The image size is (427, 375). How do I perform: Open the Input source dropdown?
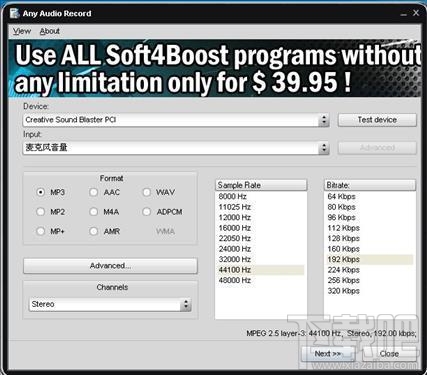pos(324,148)
